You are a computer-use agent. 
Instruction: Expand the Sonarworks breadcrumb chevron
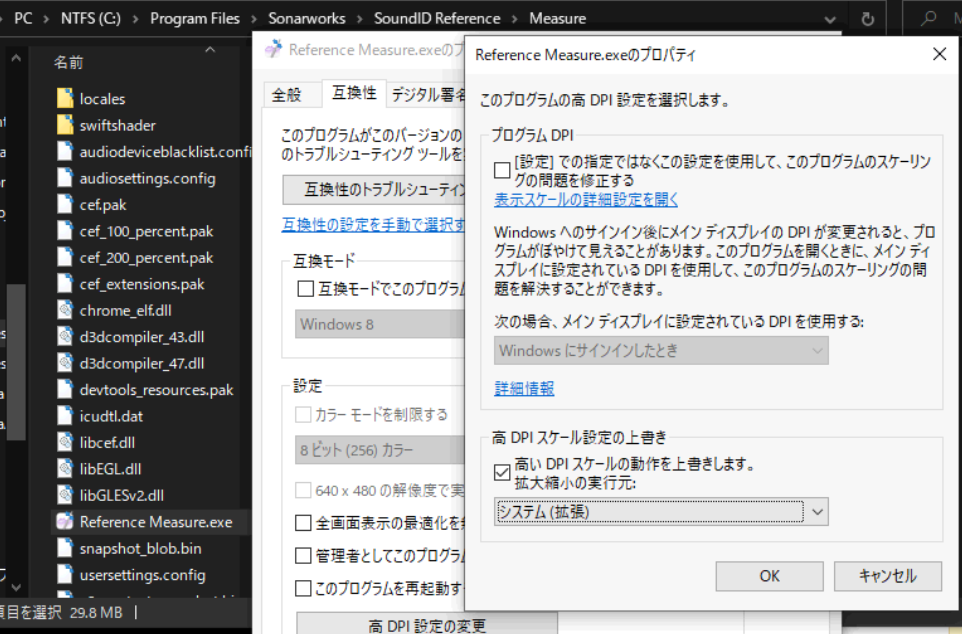[360, 19]
